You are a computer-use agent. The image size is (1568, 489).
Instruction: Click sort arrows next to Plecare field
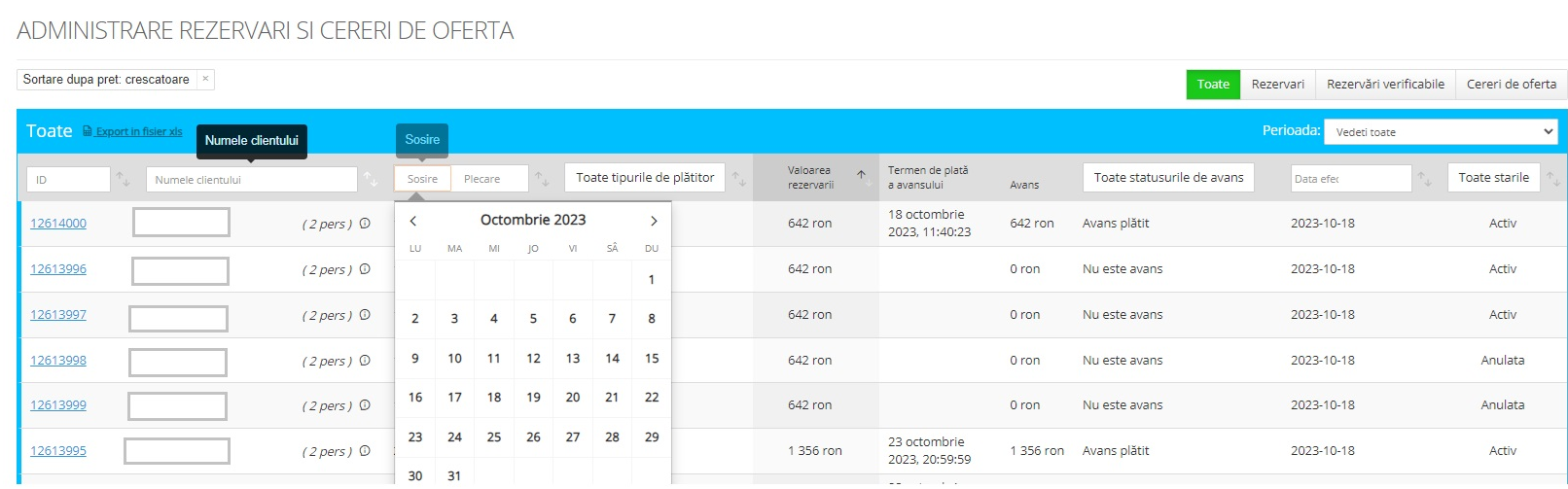click(543, 179)
